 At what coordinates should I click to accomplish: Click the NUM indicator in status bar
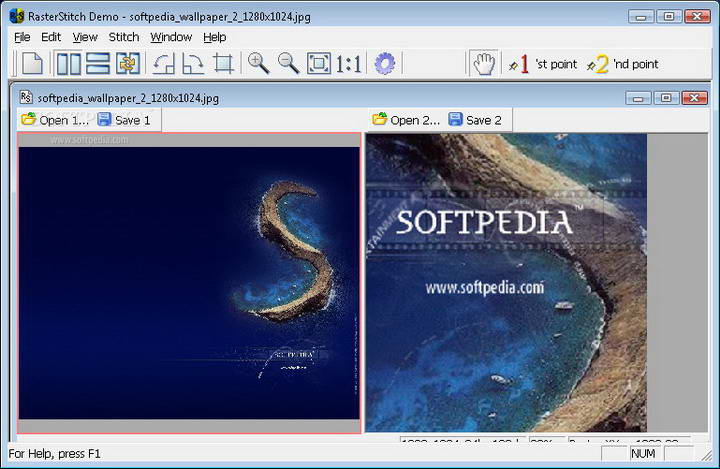(x=643, y=453)
